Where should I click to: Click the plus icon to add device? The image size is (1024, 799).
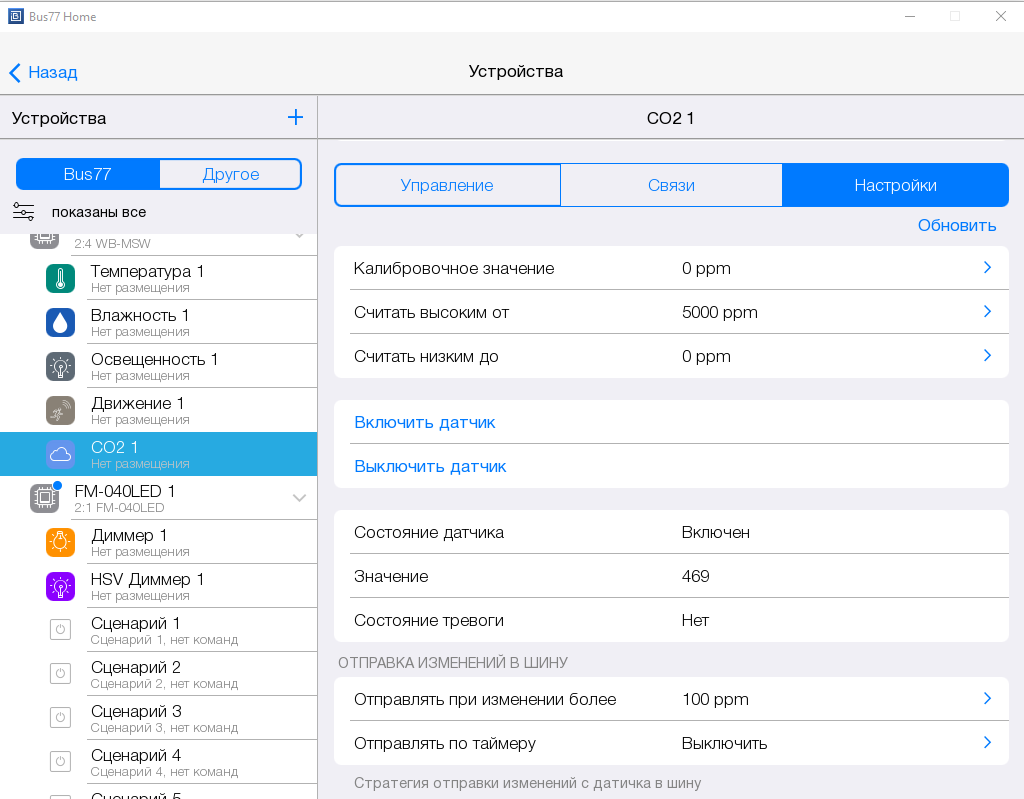[x=295, y=118]
